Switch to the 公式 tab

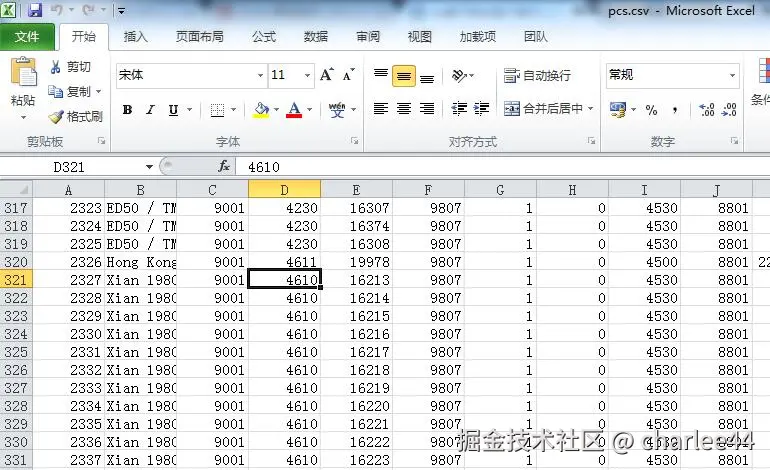(264, 37)
